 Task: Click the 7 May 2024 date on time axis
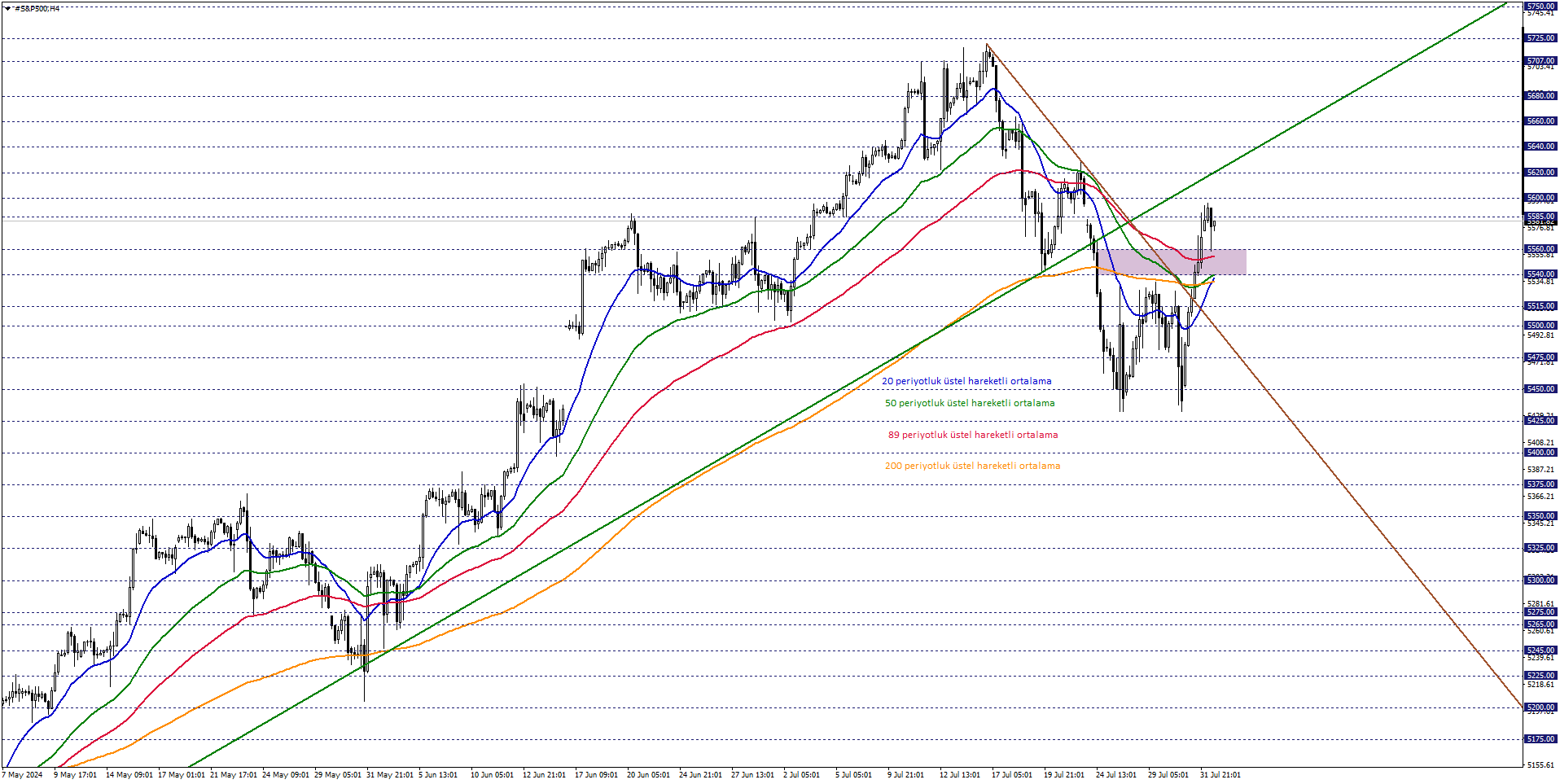click(23, 775)
